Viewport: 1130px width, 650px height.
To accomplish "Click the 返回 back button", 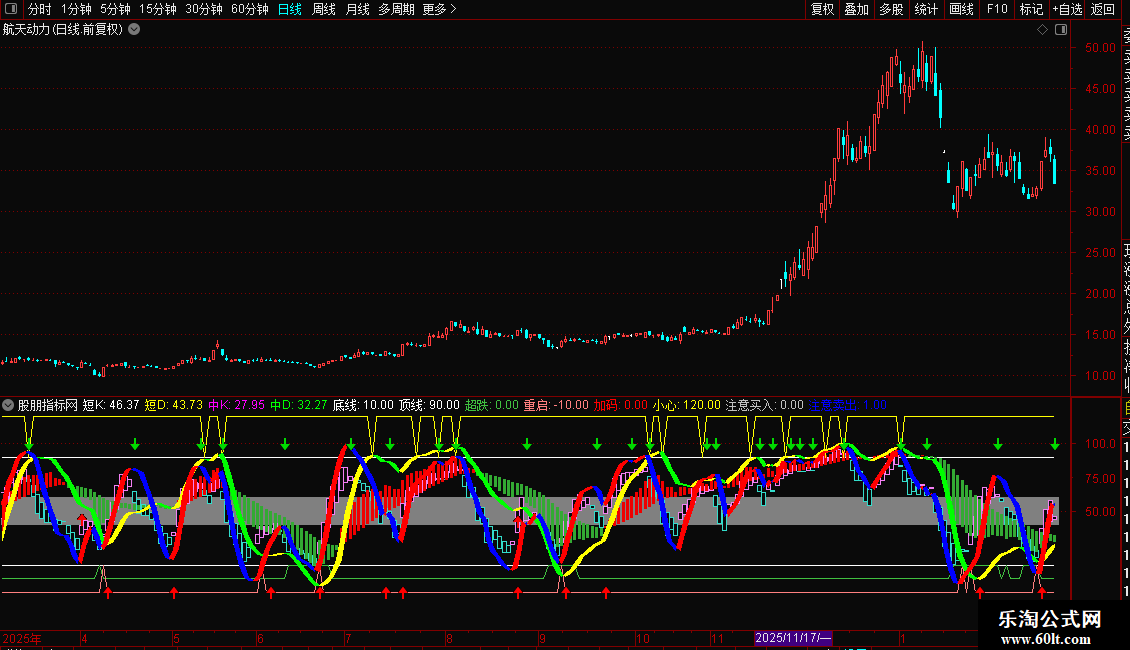I will pyautogui.click(x=1103, y=9).
